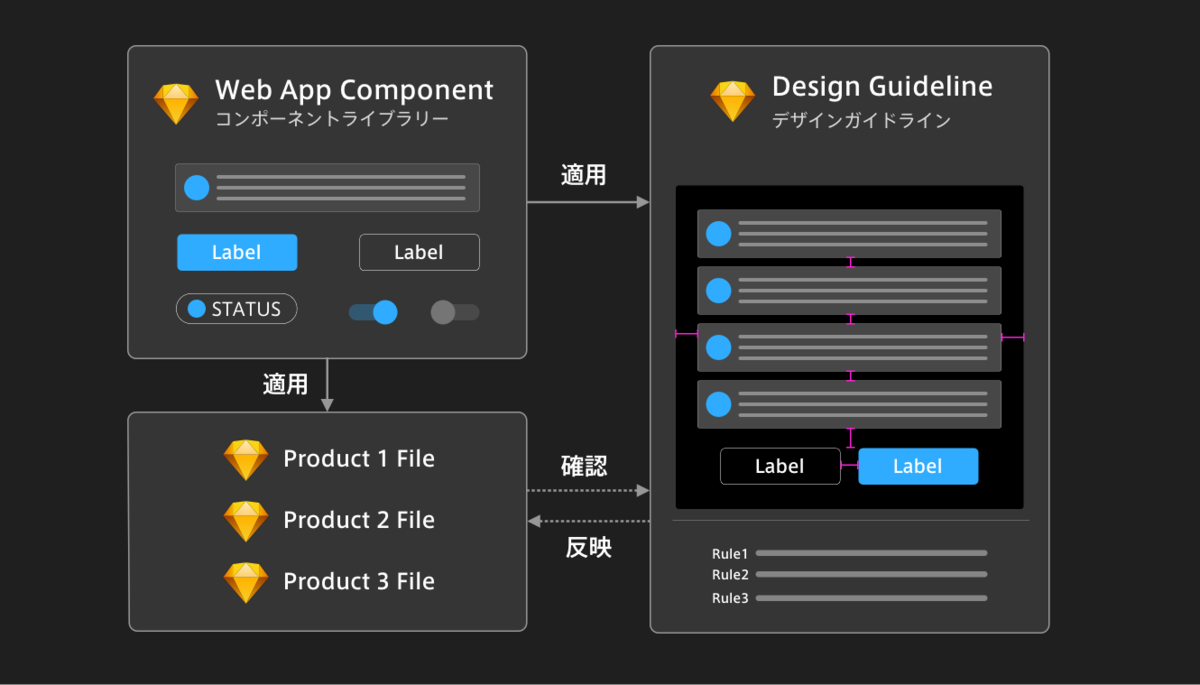Click the blue Label button in Web App Component

[x=237, y=252]
